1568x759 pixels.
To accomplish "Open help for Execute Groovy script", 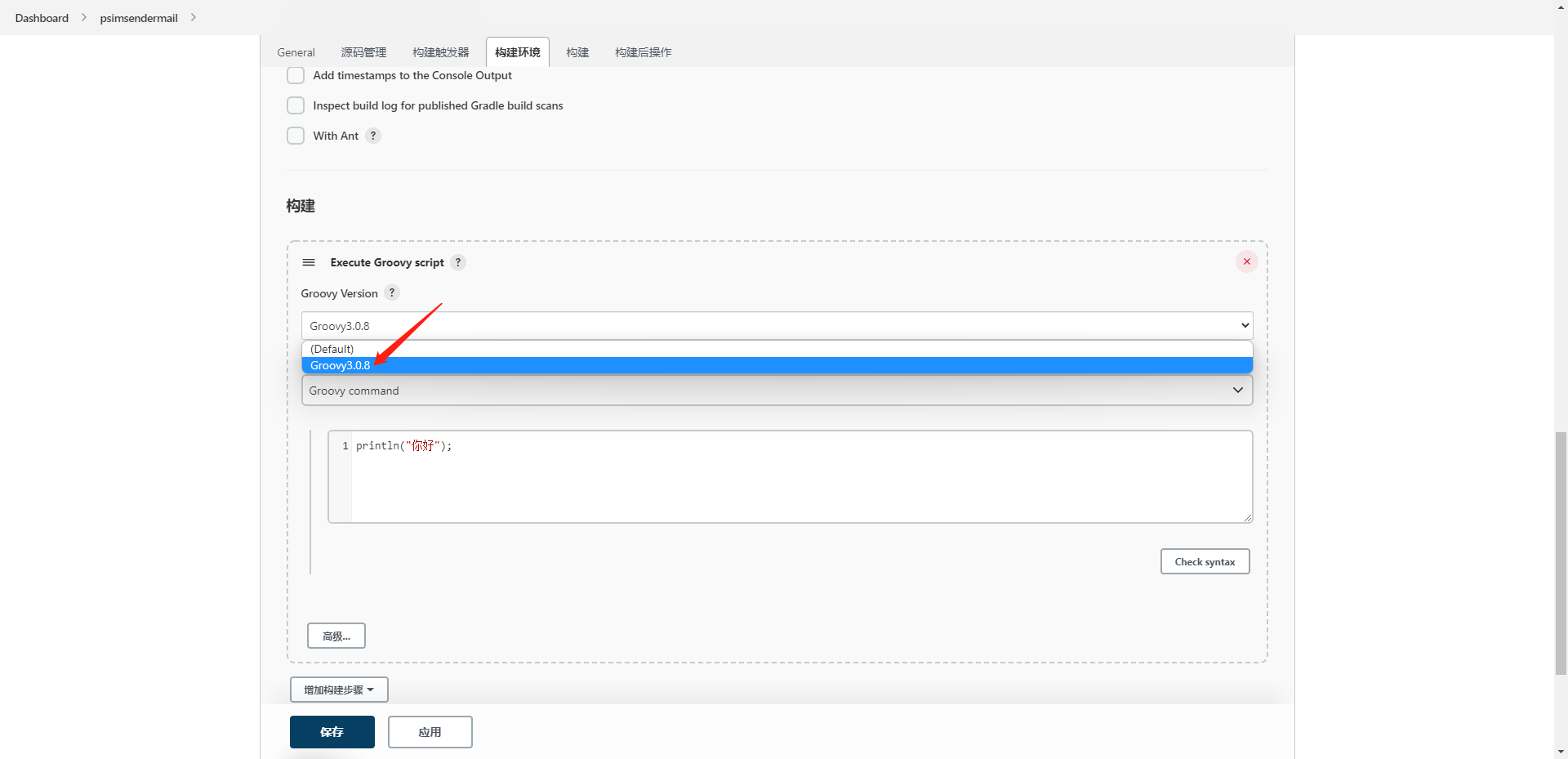I will (x=458, y=262).
